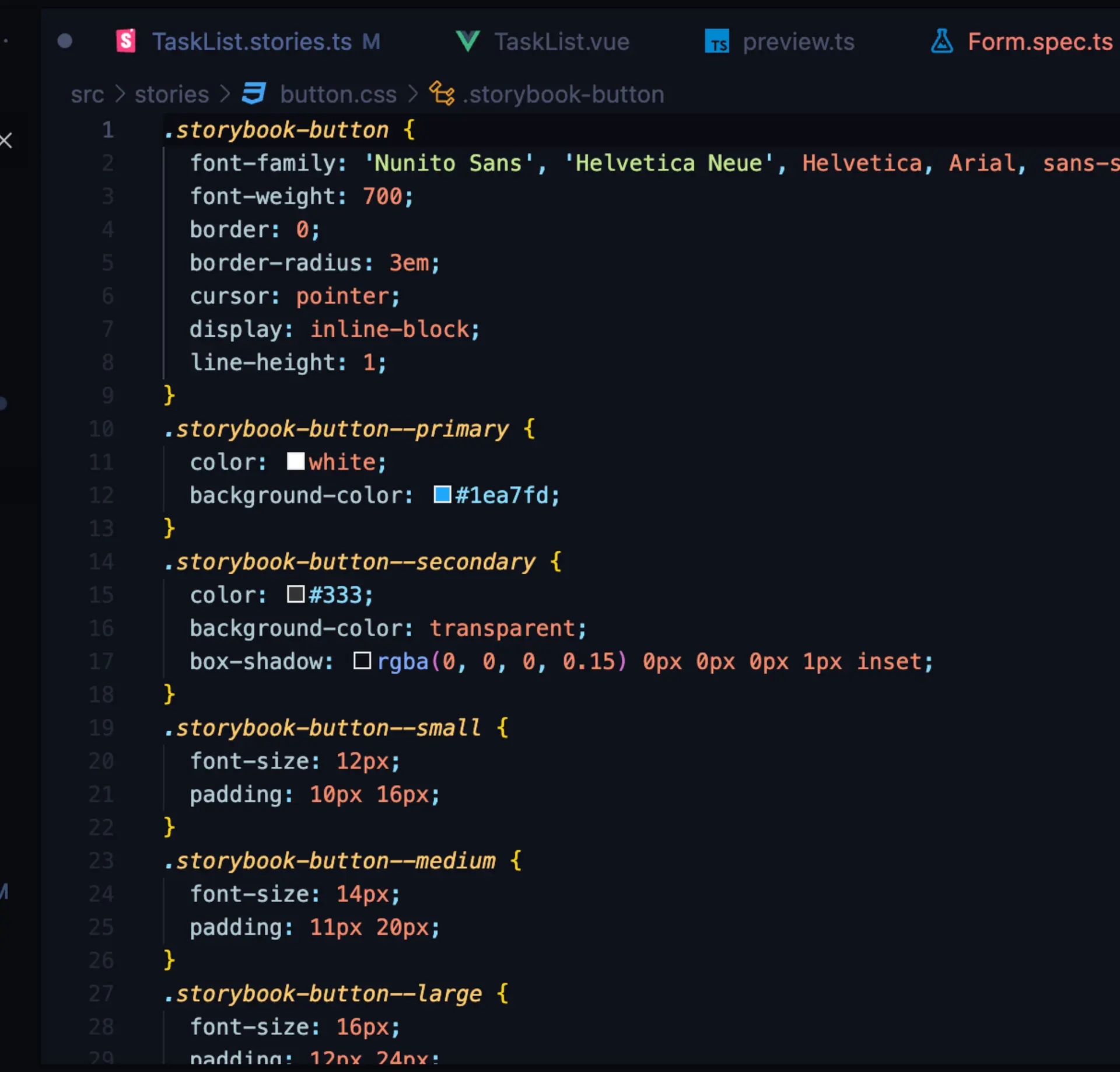Screen dimensions: 1120x1072
Task: Click the CSS file icon in breadcrumb
Action: (x=254, y=94)
